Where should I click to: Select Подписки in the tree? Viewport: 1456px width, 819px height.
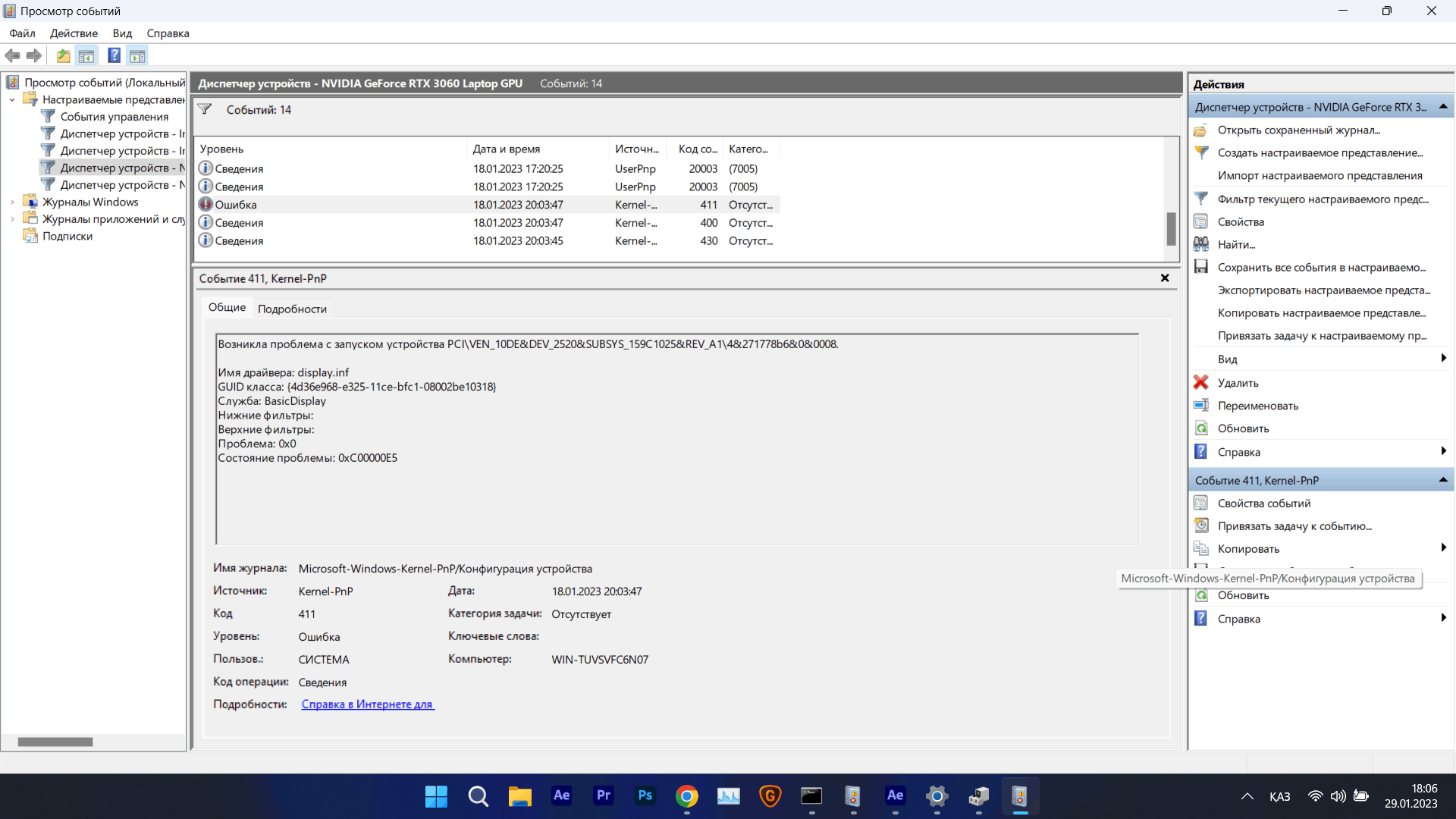pos(67,236)
